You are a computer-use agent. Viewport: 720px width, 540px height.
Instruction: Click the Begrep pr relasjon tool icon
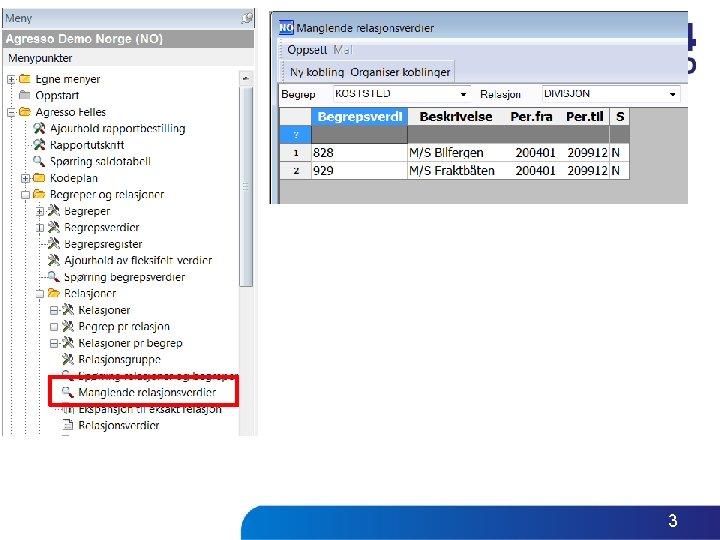[68, 326]
